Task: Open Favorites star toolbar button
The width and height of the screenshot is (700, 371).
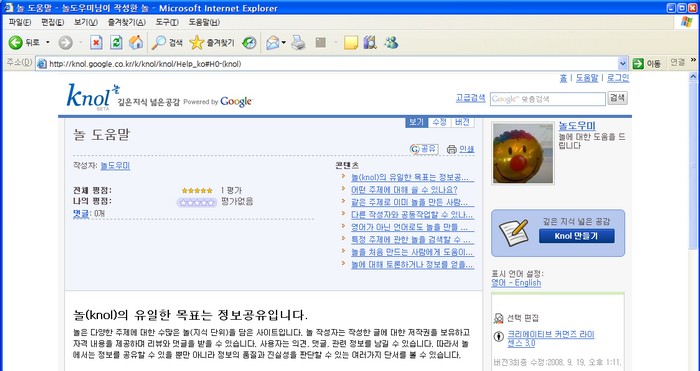Action: pyautogui.click(x=211, y=43)
